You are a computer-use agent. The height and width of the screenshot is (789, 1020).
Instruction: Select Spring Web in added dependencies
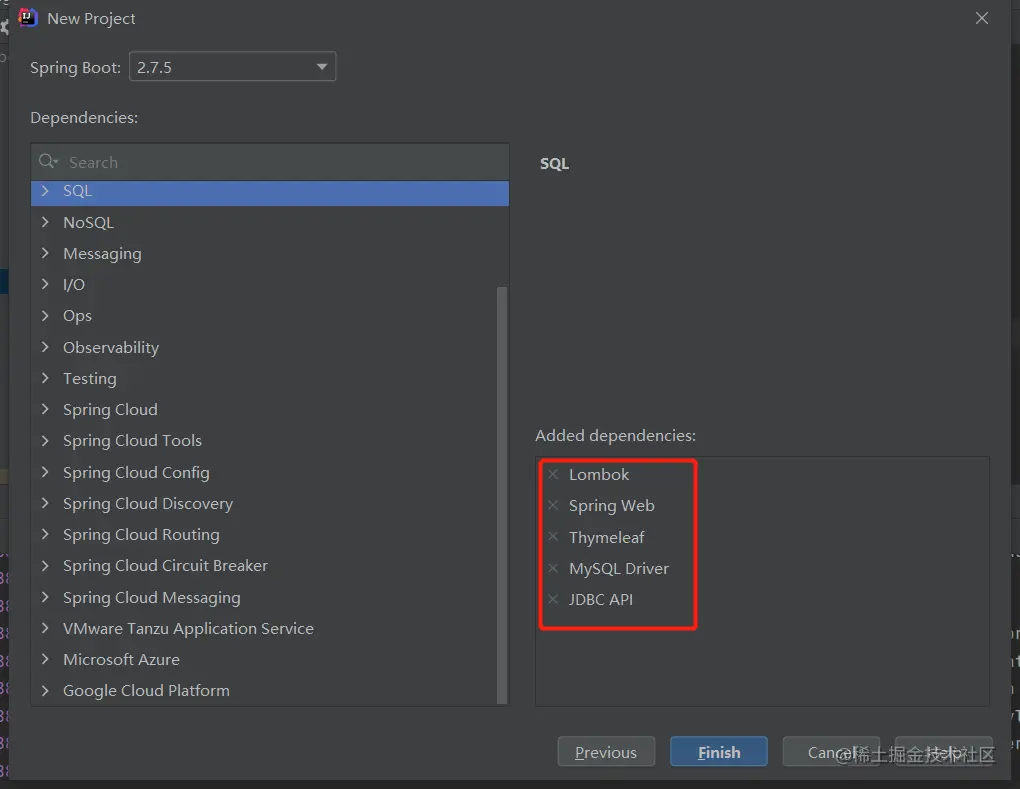point(611,506)
